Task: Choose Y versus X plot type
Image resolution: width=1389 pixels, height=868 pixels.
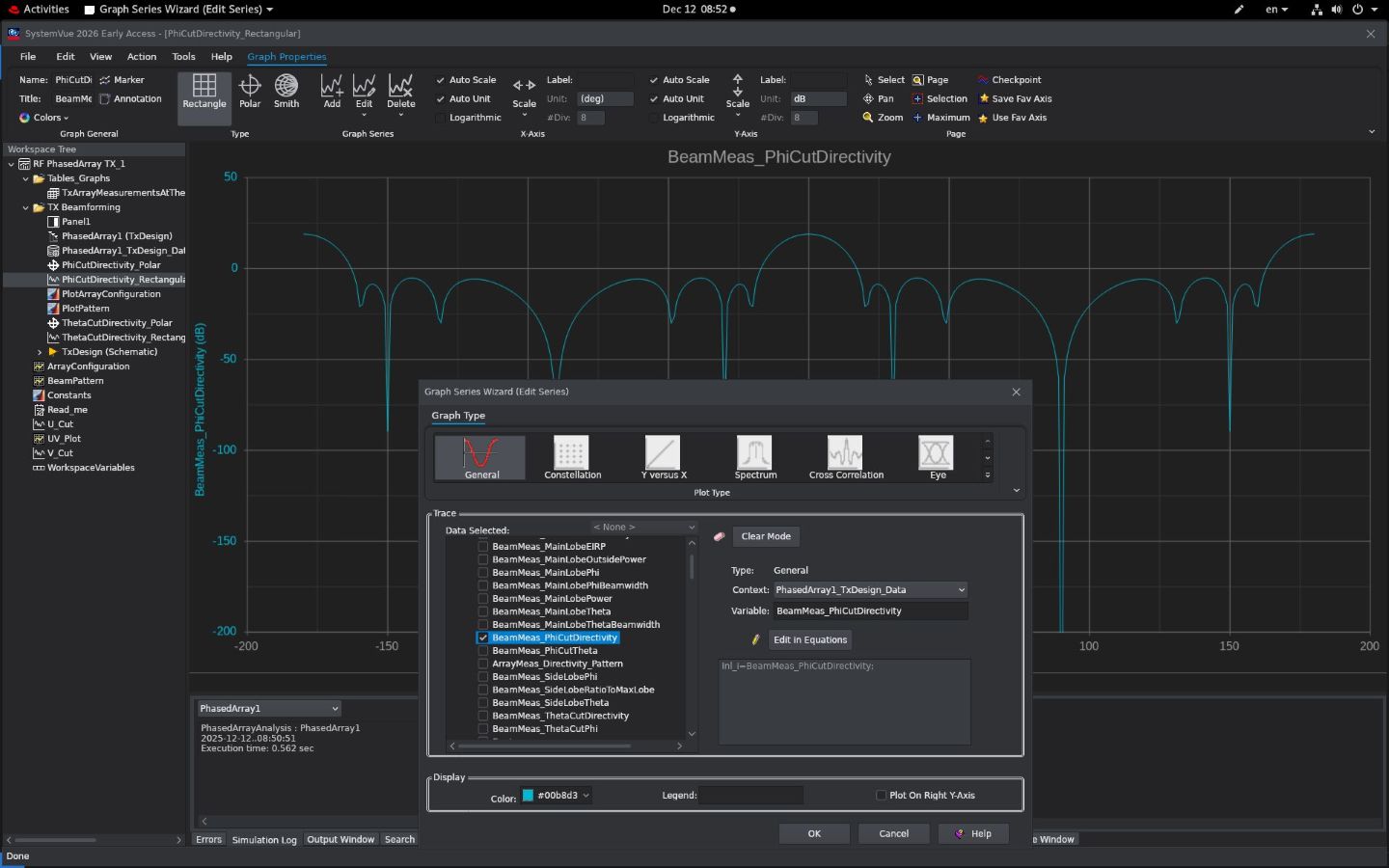Action: [x=663, y=458]
